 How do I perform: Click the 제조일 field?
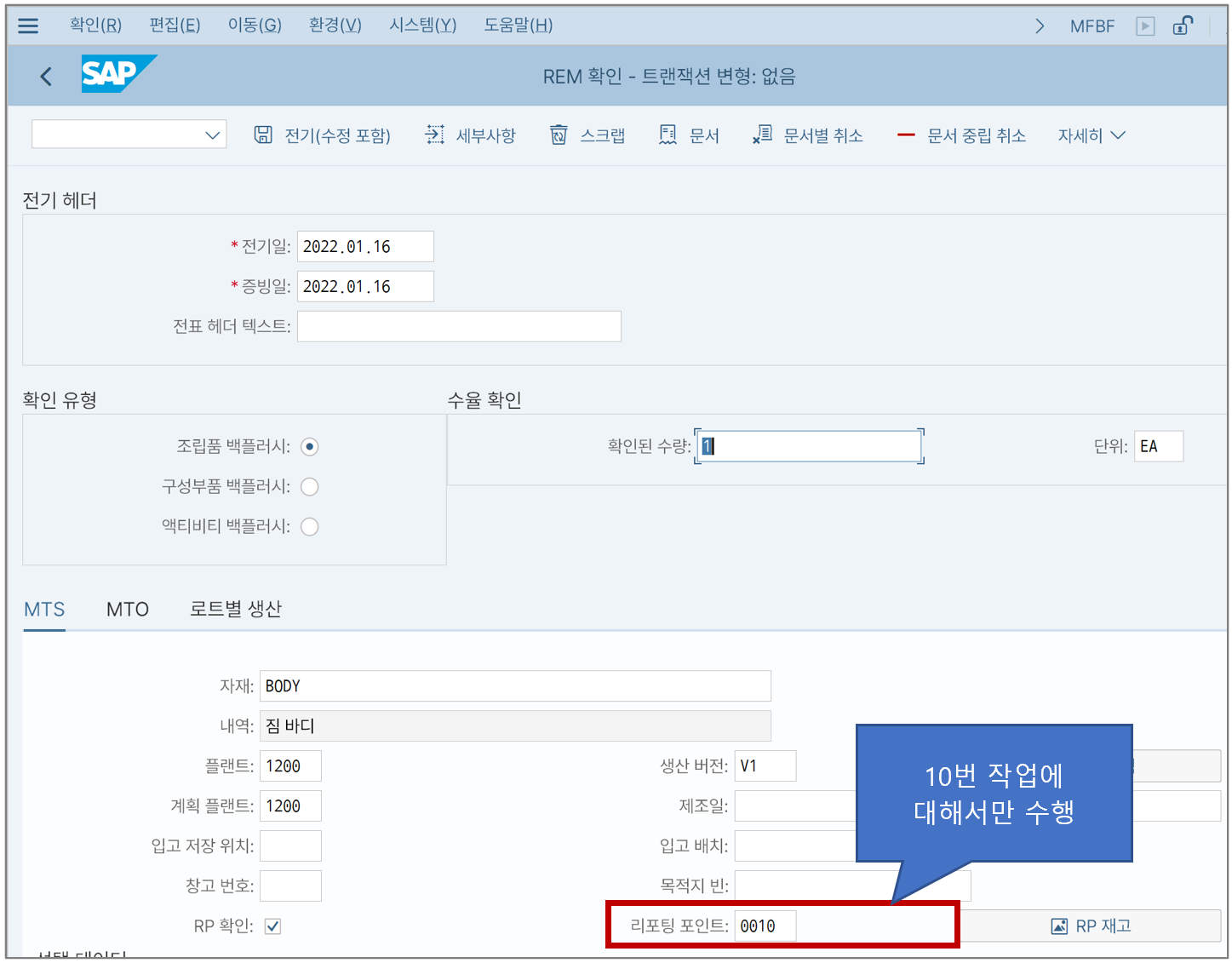pos(795,805)
